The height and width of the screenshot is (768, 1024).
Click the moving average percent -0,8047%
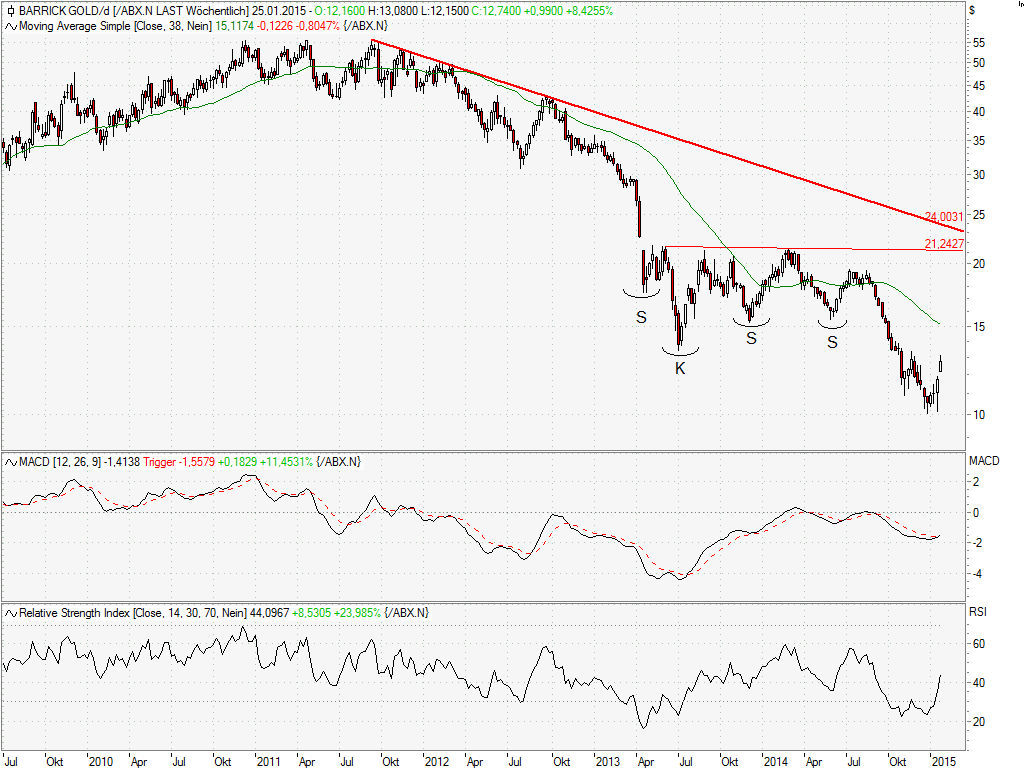[318, 26]
